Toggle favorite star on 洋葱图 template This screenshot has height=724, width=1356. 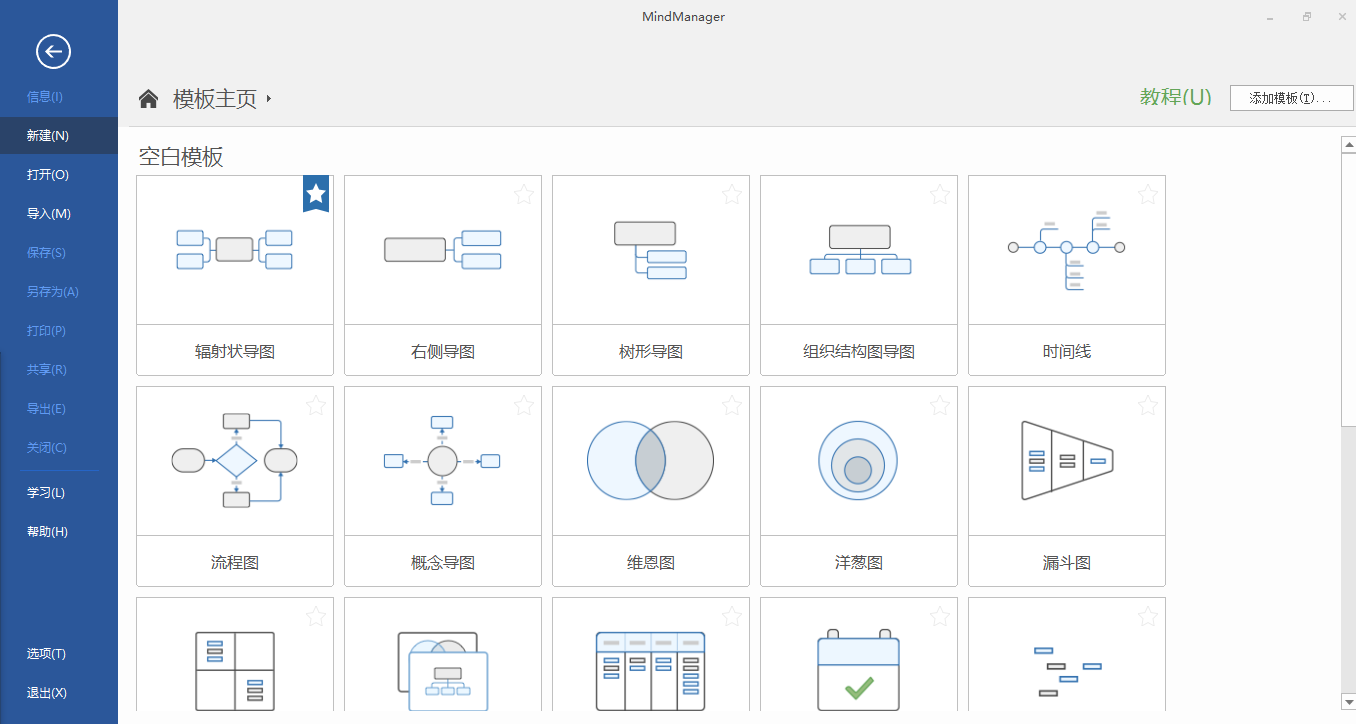(x=940, y=405)
